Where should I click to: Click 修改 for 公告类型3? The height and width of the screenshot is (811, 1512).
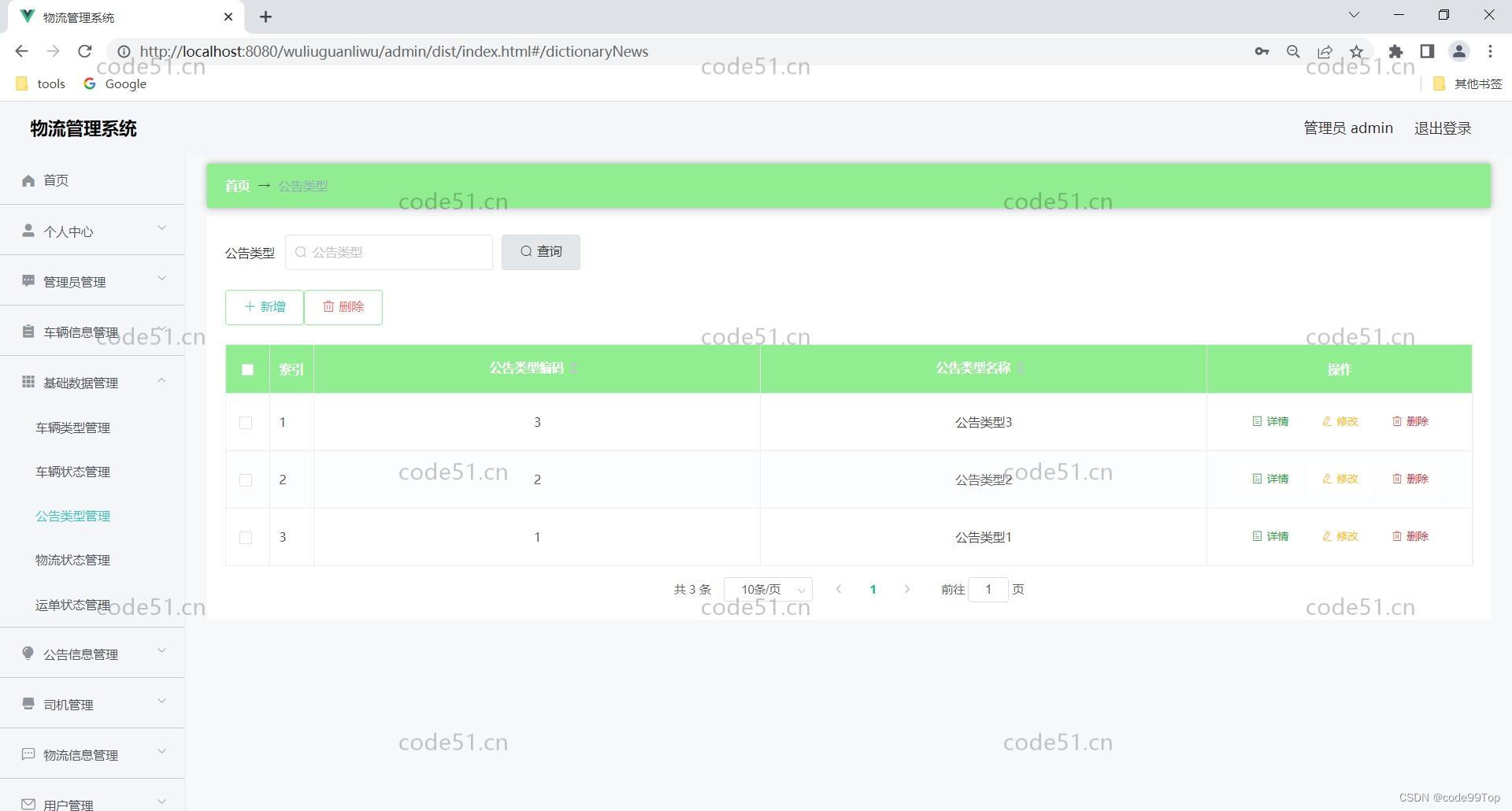coord(1340,421)
